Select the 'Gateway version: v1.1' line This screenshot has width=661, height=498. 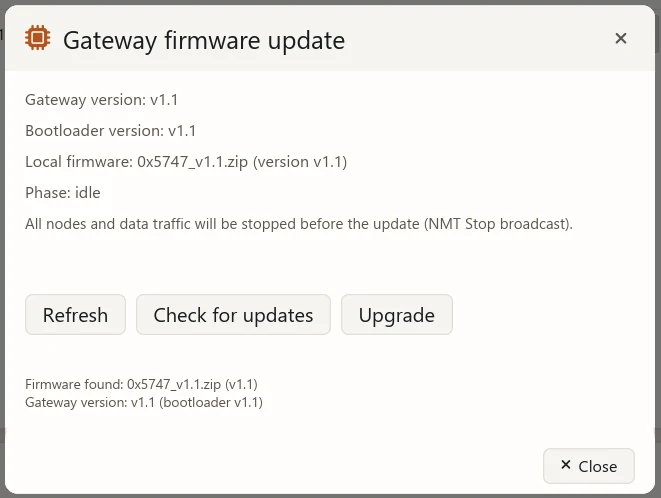pyautogui.click(x=102, y=100)
